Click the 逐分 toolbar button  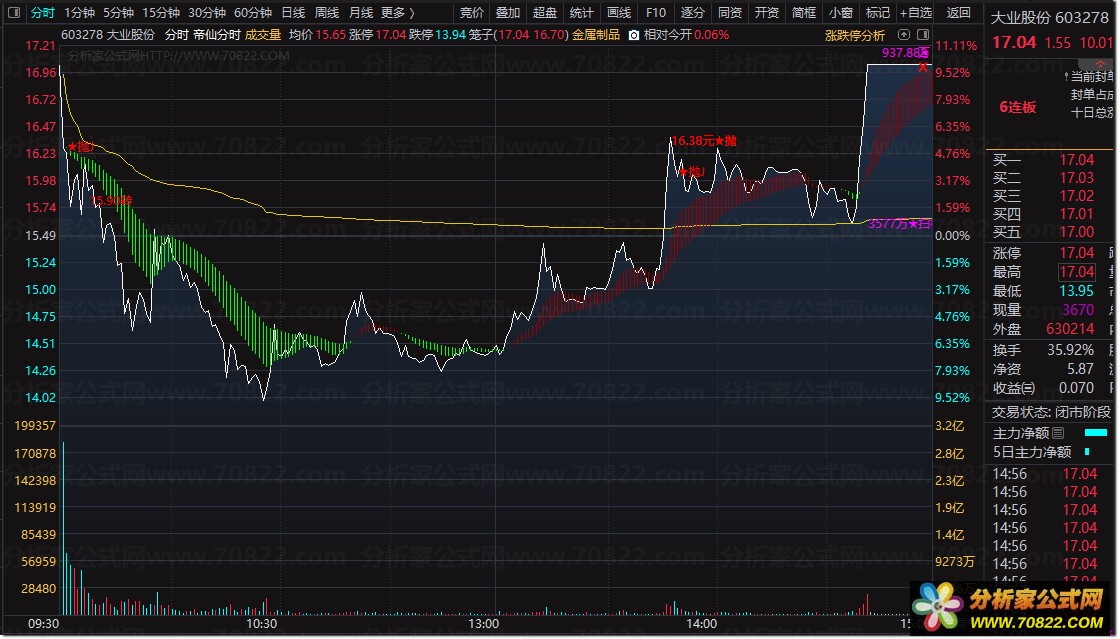click(x=692, y=12)
